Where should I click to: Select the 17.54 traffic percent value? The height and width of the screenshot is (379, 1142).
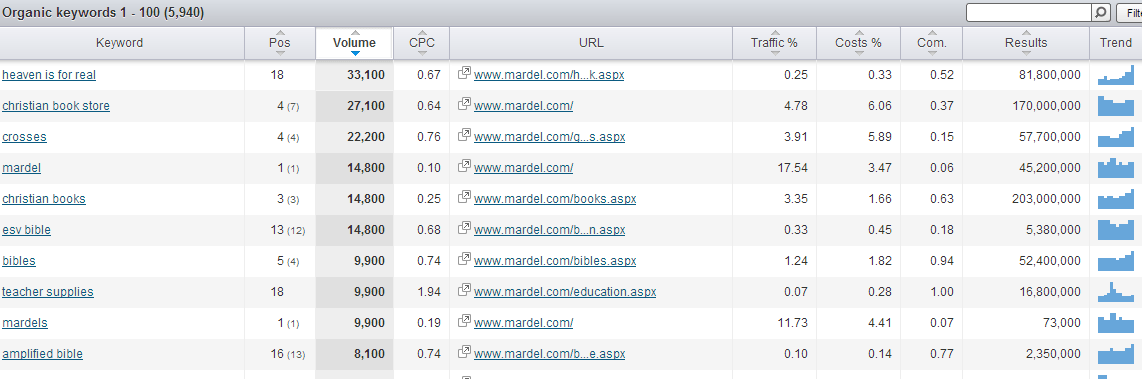tap(792, 168)
